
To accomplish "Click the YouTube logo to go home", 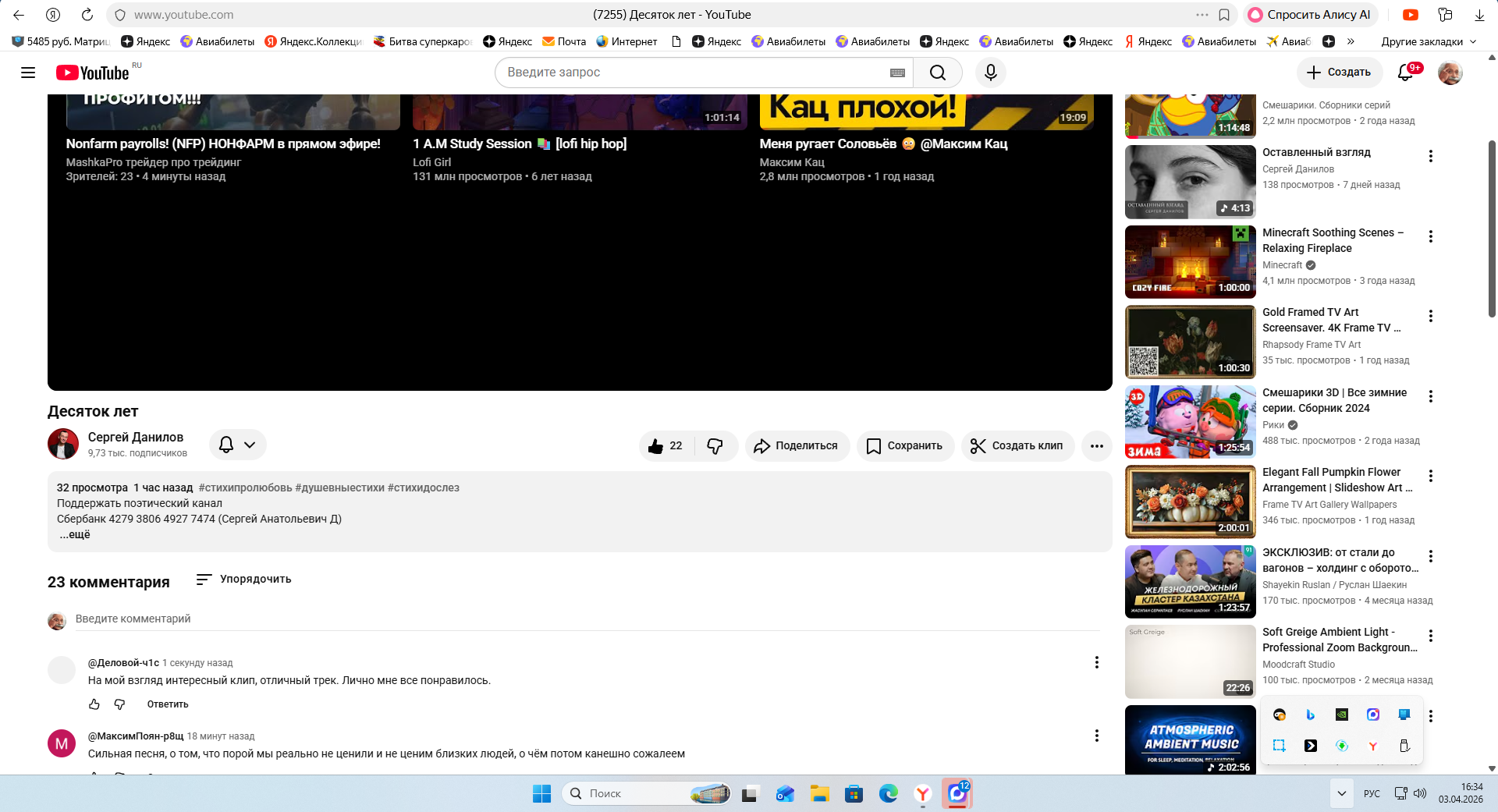I will (x=93, y=73).
